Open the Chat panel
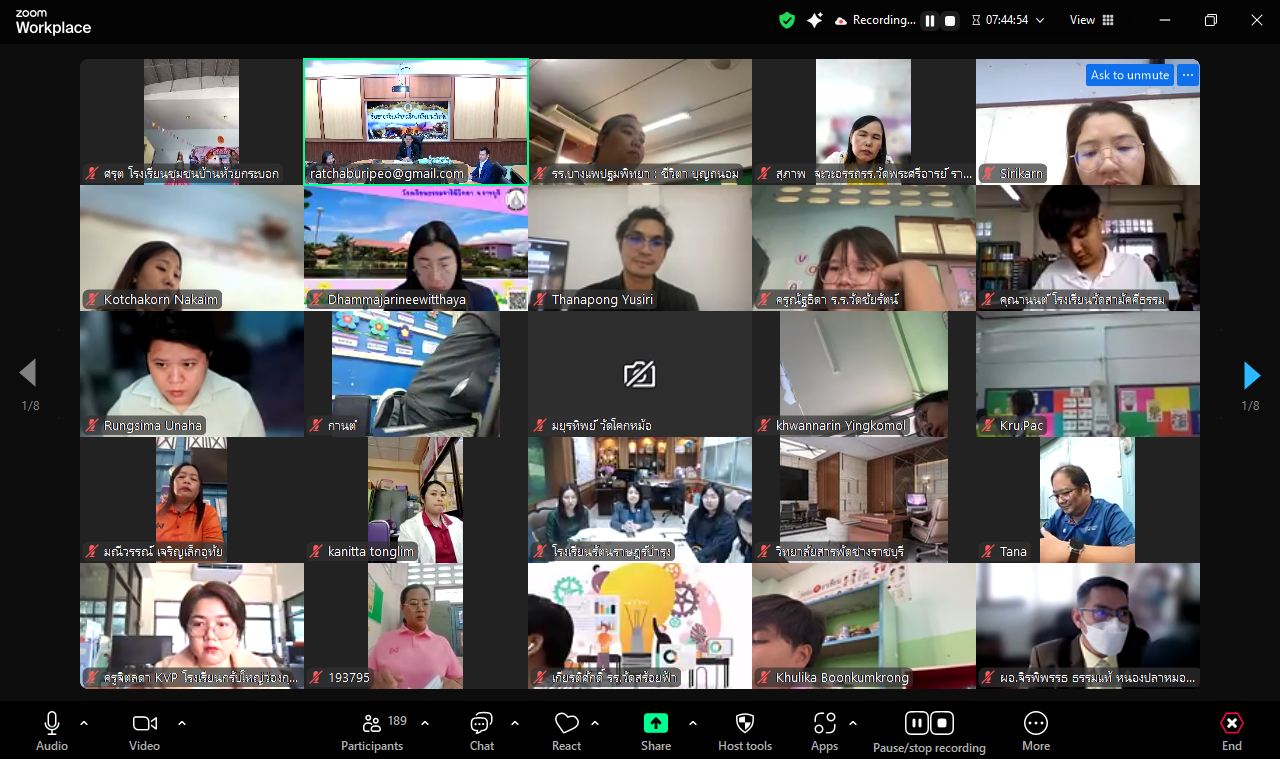Viewport: 1280px width, 760px height. coord(482,723)
